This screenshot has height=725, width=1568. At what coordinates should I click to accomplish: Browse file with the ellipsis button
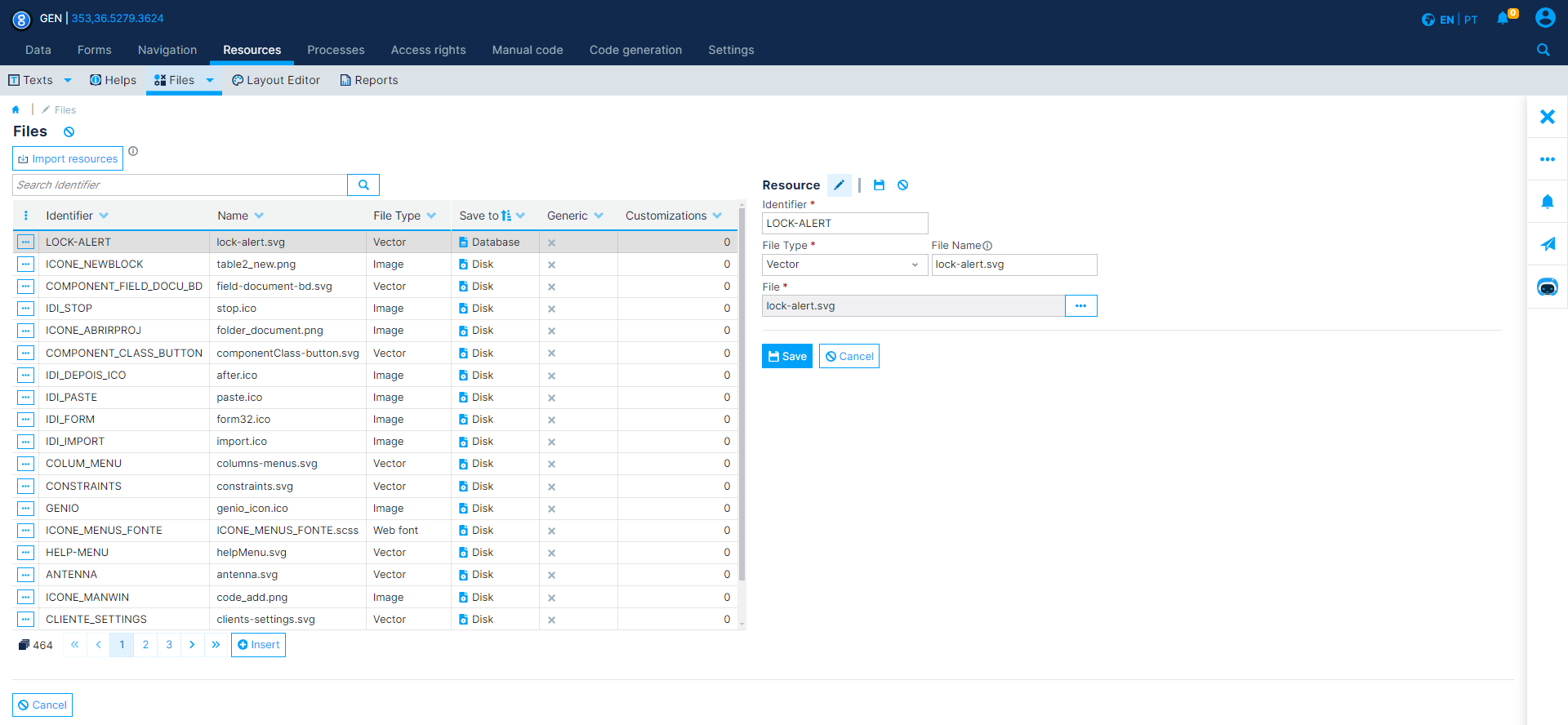pos(1080,306)
